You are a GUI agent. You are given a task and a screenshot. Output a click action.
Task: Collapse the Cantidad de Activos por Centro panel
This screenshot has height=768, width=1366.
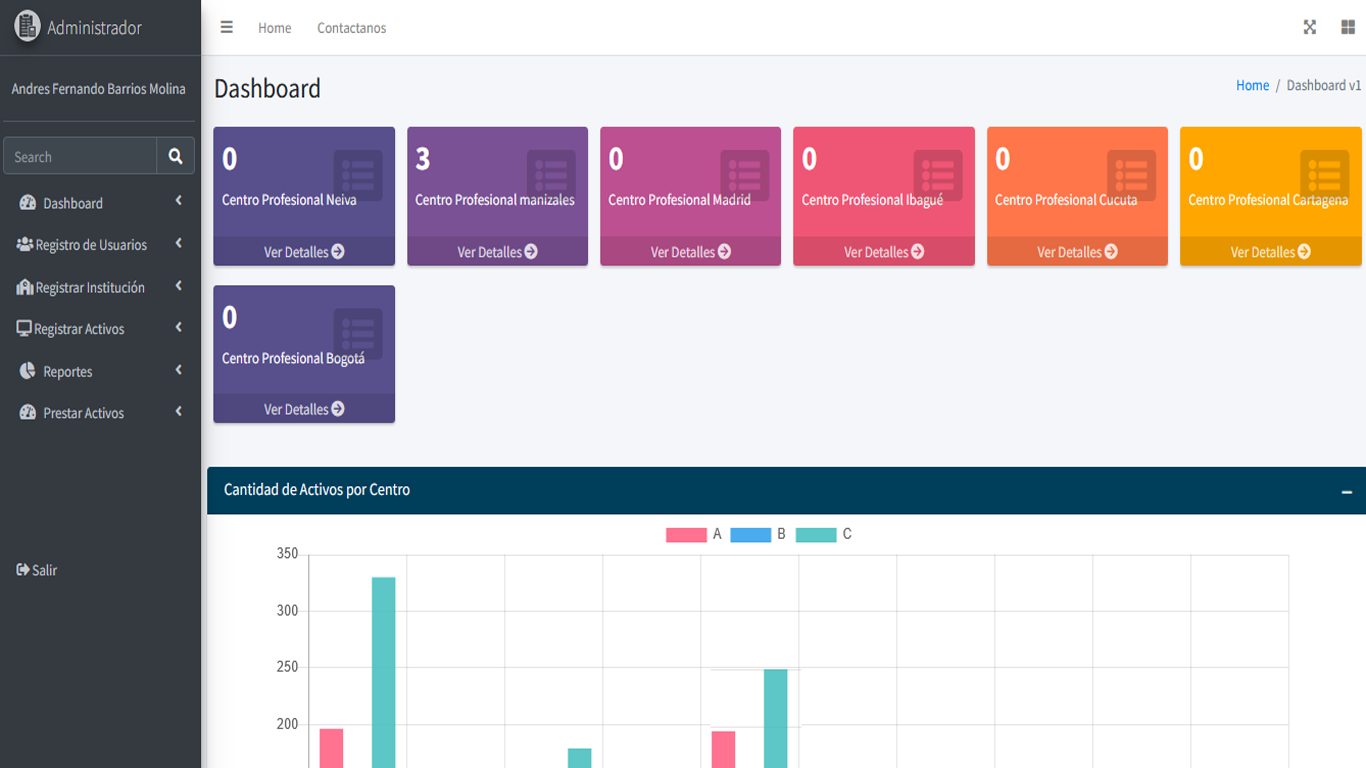(x=1347, y=491)
